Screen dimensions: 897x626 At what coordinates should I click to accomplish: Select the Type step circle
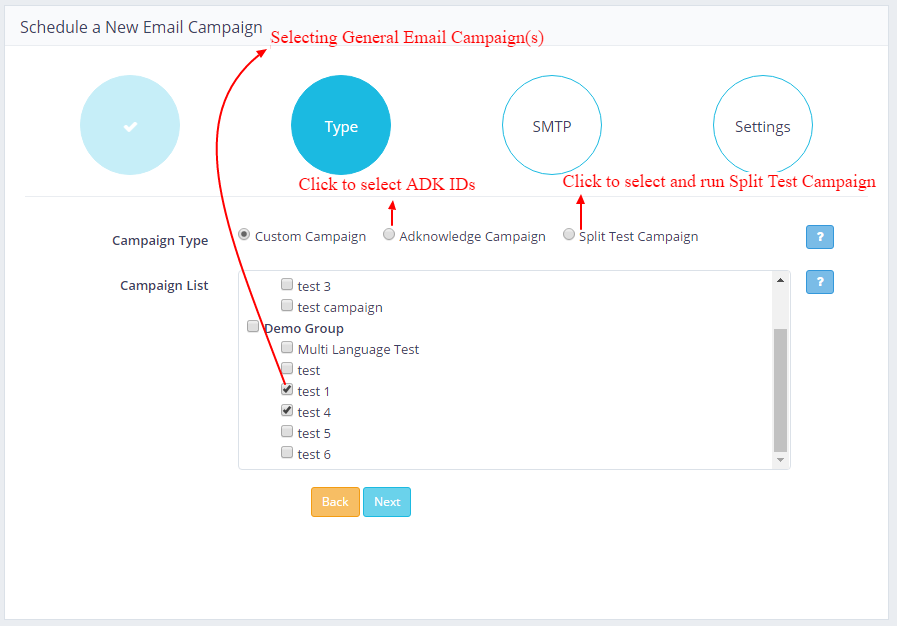pyautogui.click(x=341, y=126)
